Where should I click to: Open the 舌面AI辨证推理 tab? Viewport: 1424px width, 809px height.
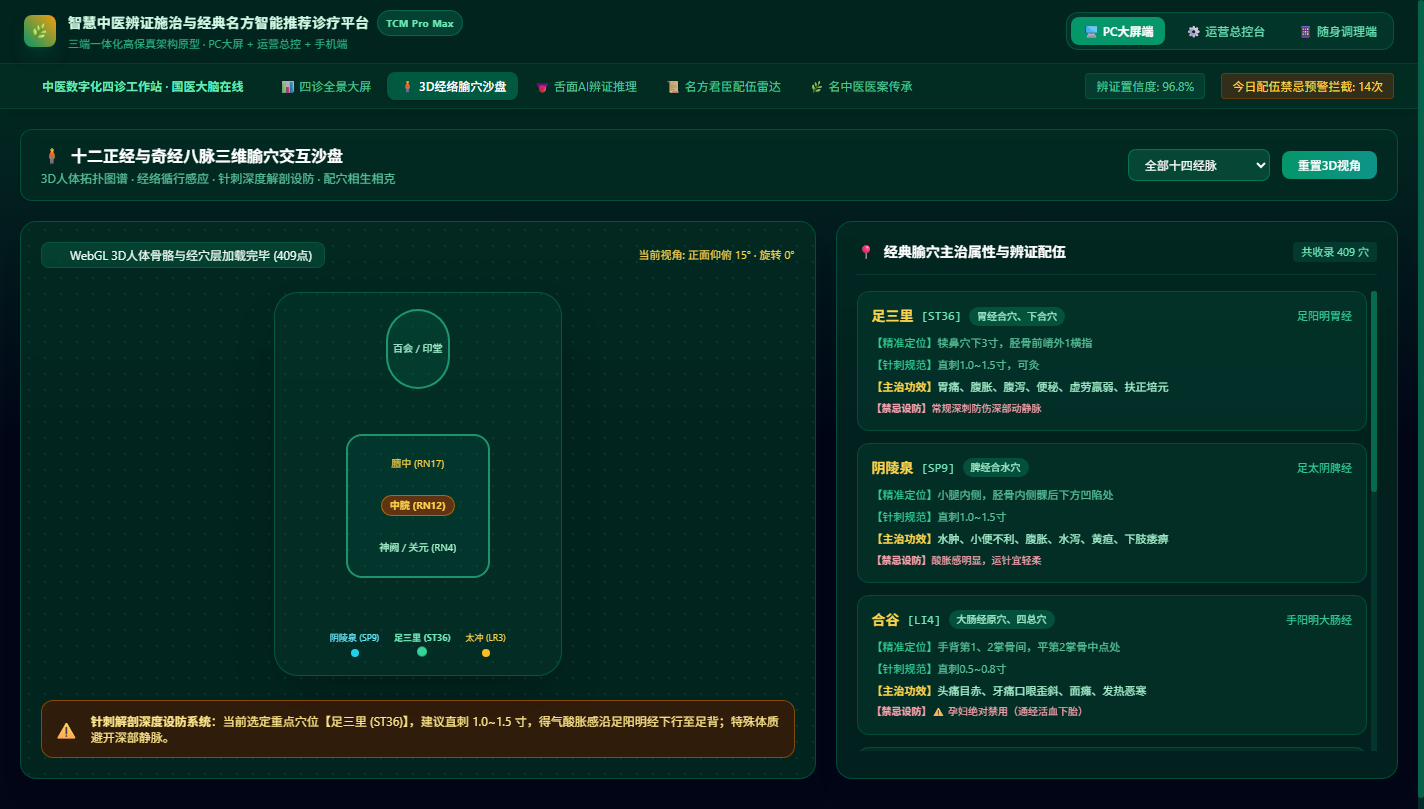[x=586, y=86]
